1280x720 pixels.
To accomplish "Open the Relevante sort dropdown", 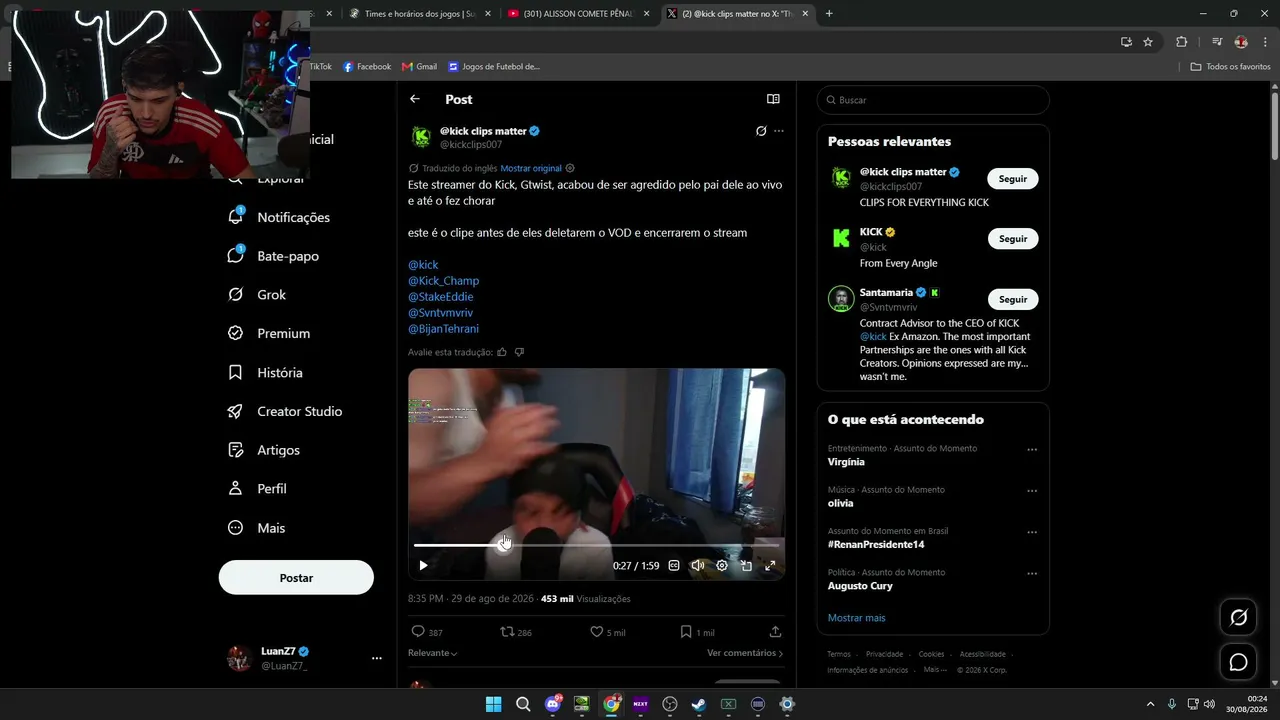I will [x=433, y=653].
